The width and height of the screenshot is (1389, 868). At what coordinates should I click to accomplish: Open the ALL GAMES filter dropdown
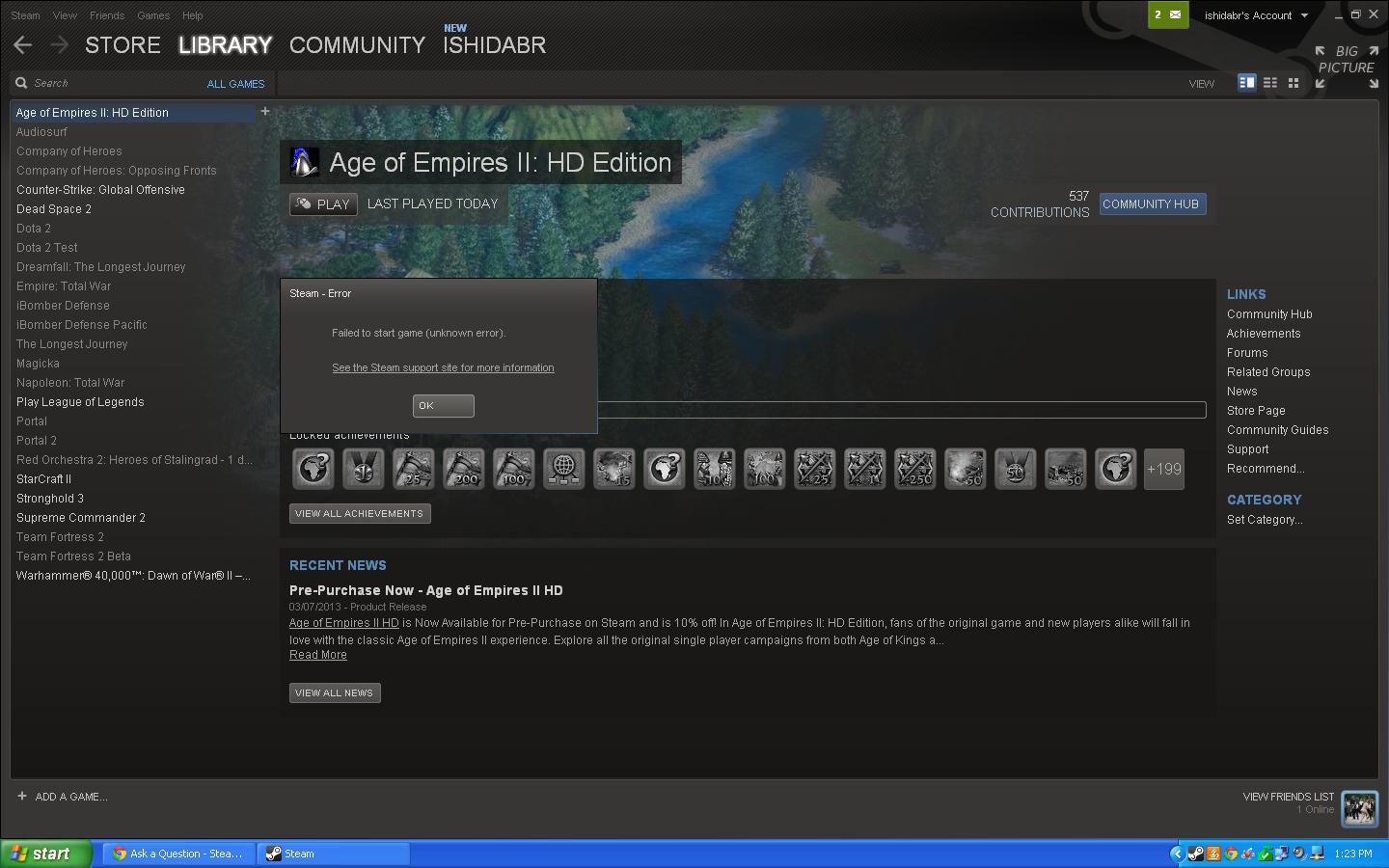235,84
